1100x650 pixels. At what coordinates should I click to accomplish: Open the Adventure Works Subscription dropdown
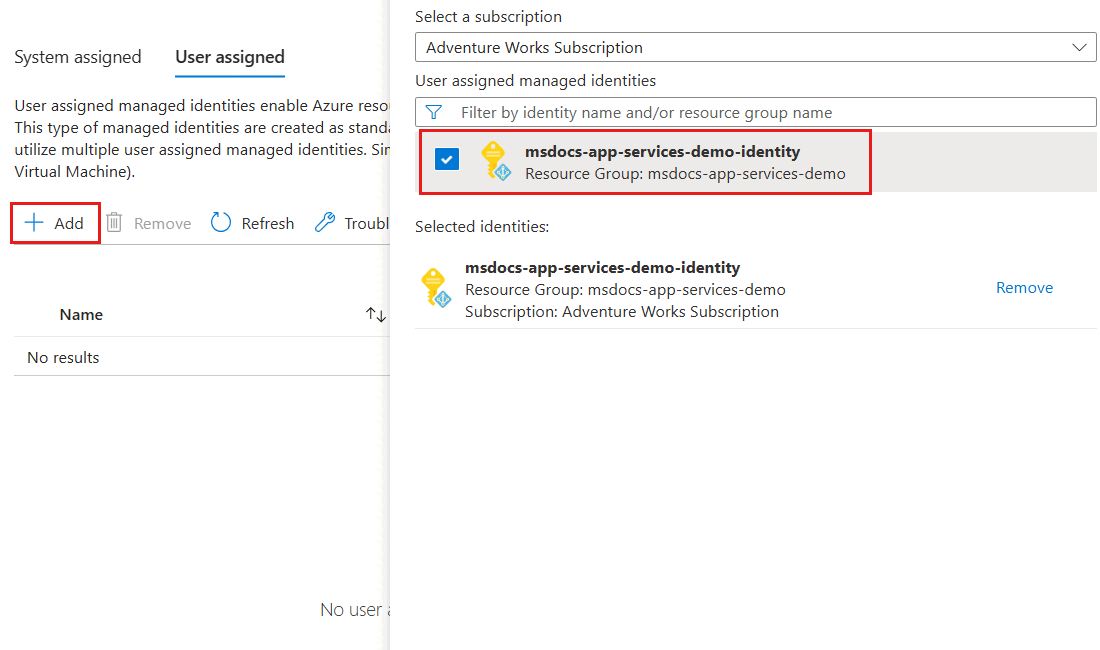756,47
